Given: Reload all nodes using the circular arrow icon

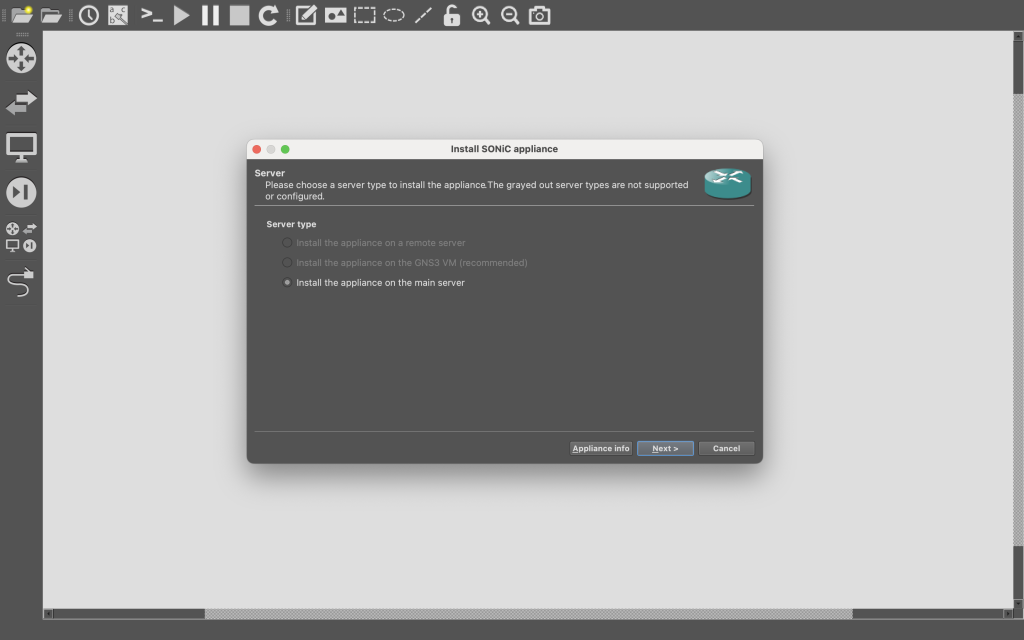Looking at the screenshot, I should point(268,15).
